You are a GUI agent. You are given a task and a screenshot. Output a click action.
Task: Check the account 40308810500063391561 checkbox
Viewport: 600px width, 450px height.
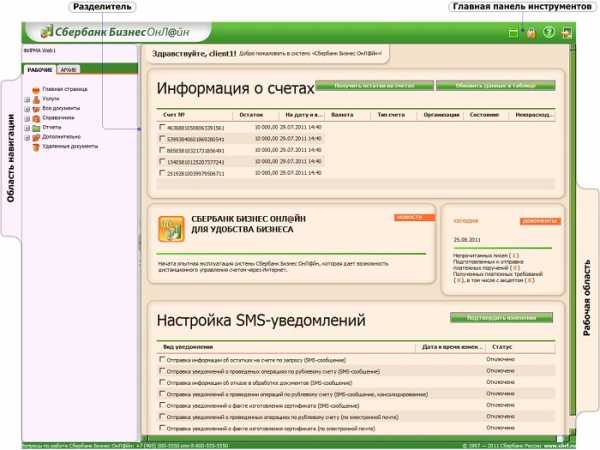(x=164, y=129)
